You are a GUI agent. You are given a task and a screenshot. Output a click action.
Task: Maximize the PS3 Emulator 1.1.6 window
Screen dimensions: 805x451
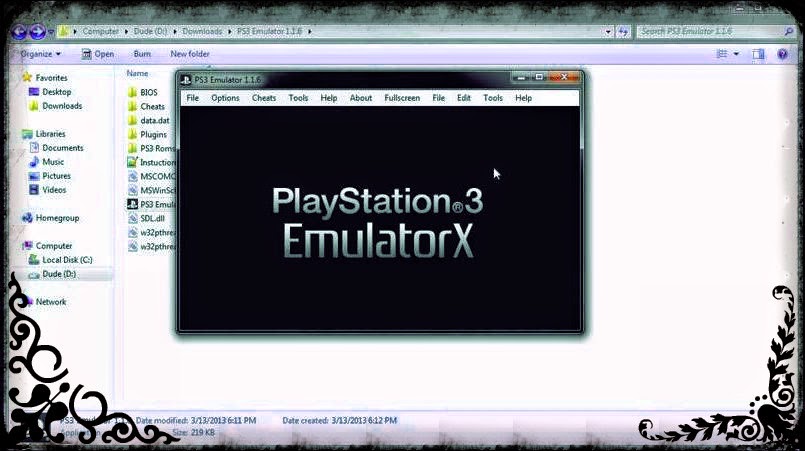(539, 77)
